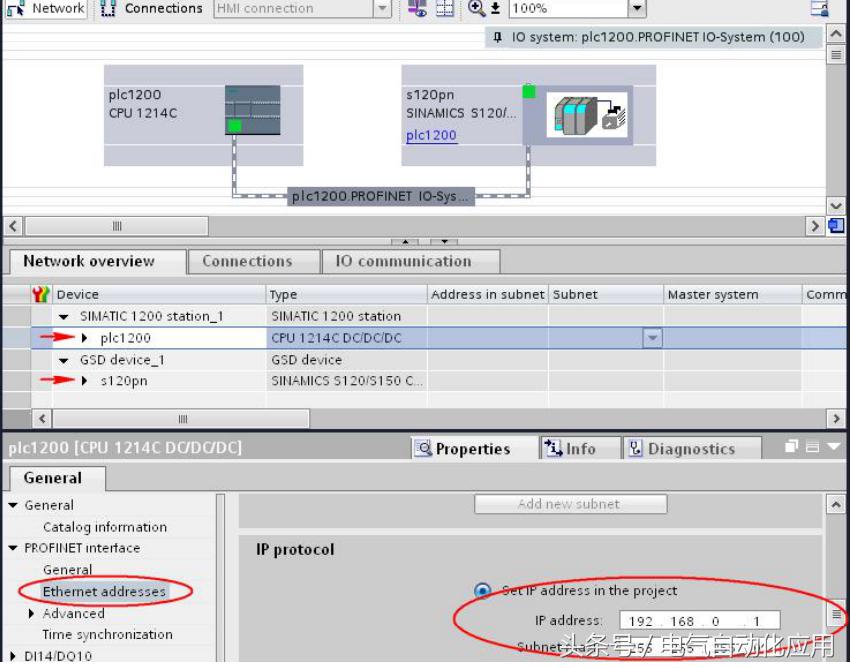Click the float inspector window icon
This screenshot has height=668, width=851.
791,447
